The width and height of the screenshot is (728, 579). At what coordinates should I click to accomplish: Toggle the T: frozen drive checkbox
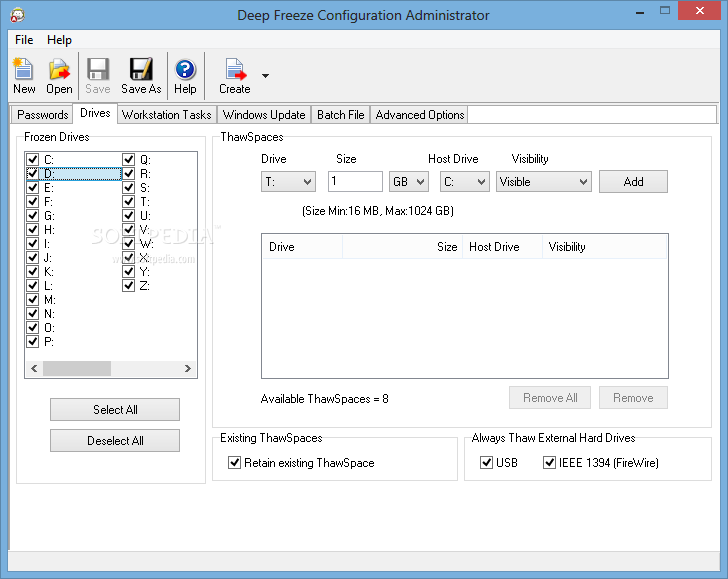pos(129,202)
